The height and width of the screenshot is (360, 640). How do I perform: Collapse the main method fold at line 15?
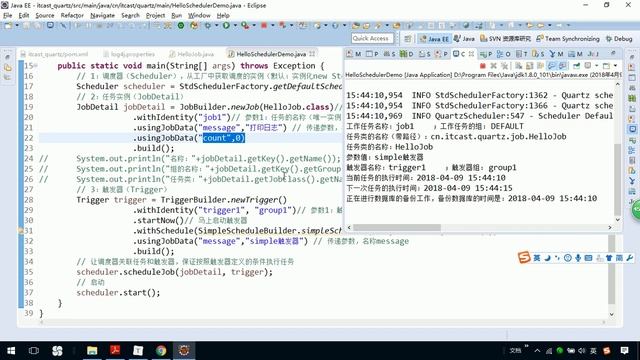point(36,66)
